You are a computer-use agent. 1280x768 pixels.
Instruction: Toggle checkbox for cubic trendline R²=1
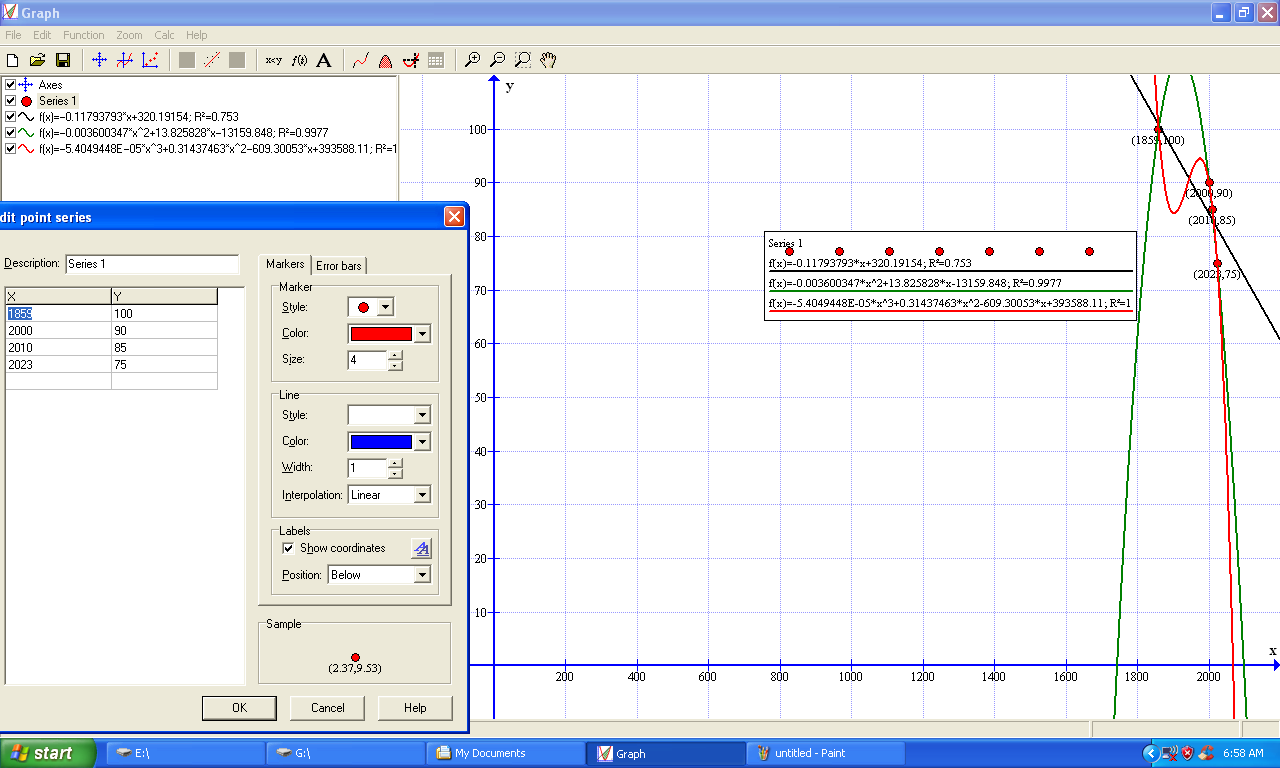[x=10, y=148]
